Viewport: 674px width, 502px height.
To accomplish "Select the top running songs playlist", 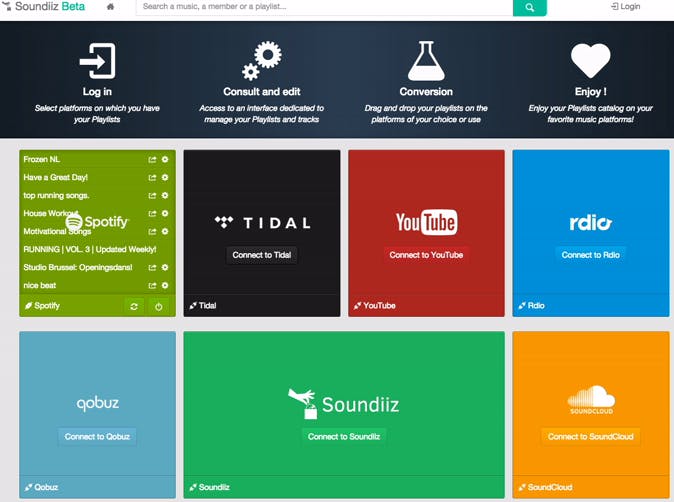I will 56,196.
